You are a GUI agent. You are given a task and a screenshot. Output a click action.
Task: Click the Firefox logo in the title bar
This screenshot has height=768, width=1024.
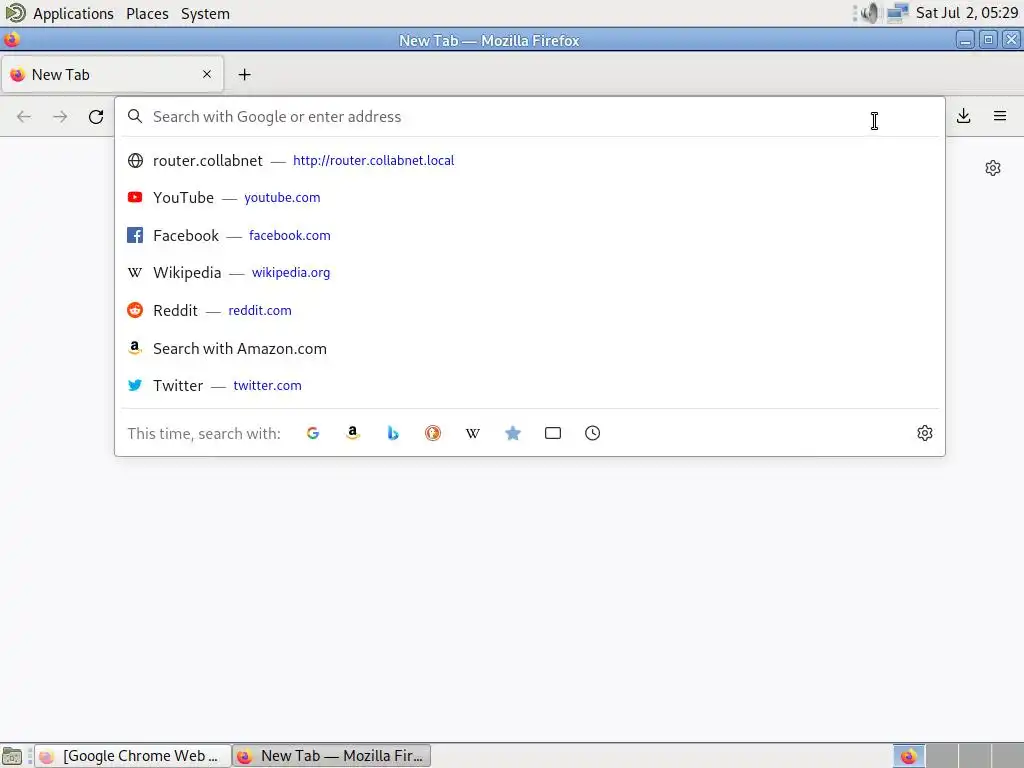pos(12,40)
